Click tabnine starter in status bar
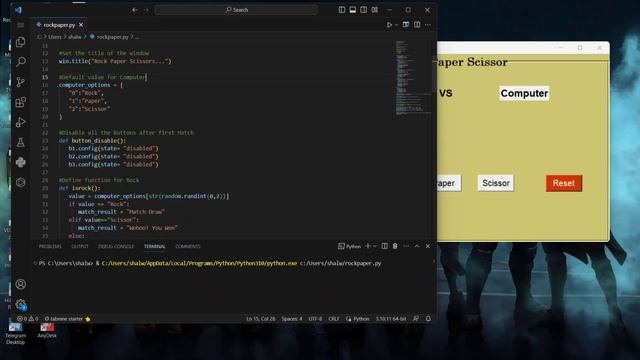 67,319
